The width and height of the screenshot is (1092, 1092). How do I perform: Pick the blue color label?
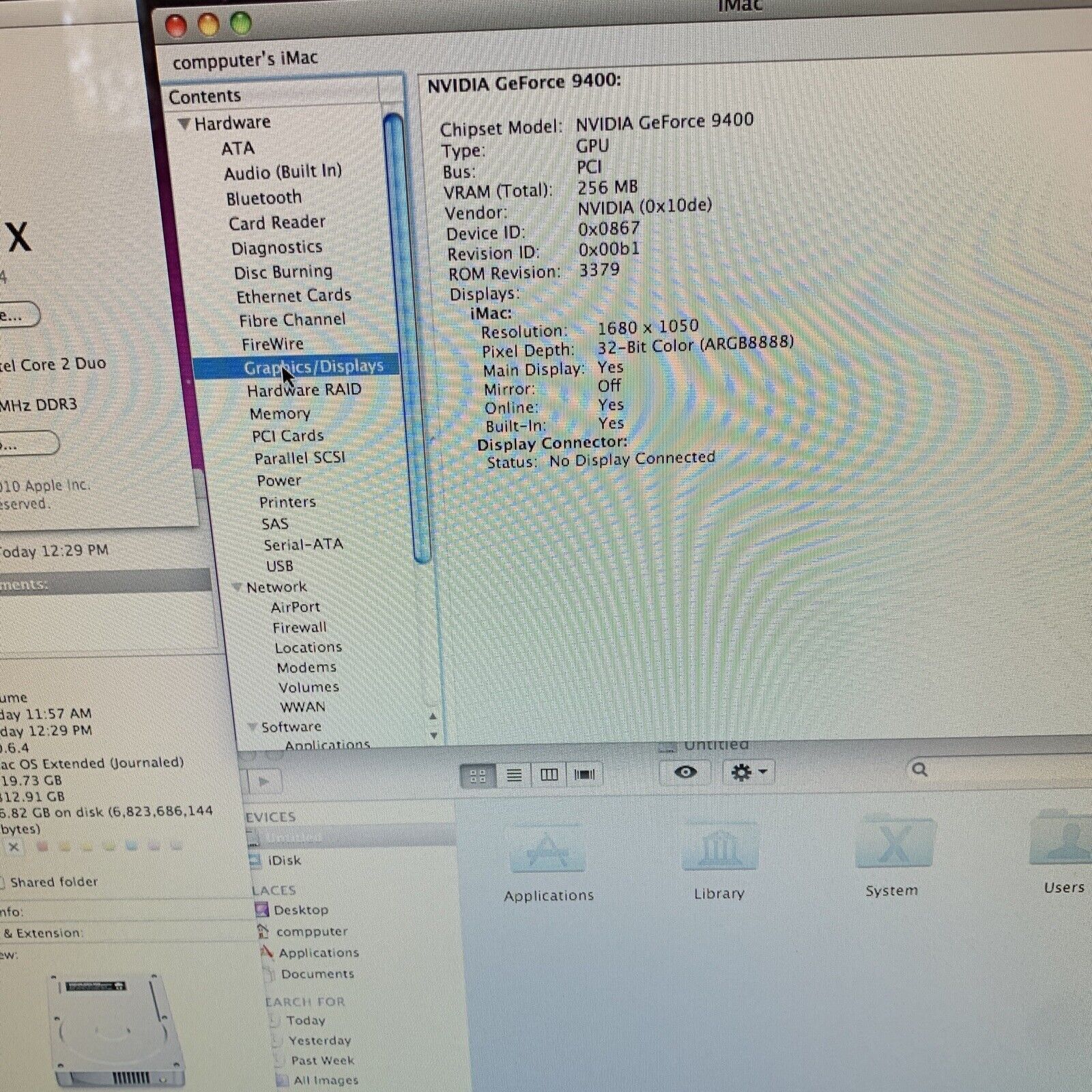pos(132,847)
